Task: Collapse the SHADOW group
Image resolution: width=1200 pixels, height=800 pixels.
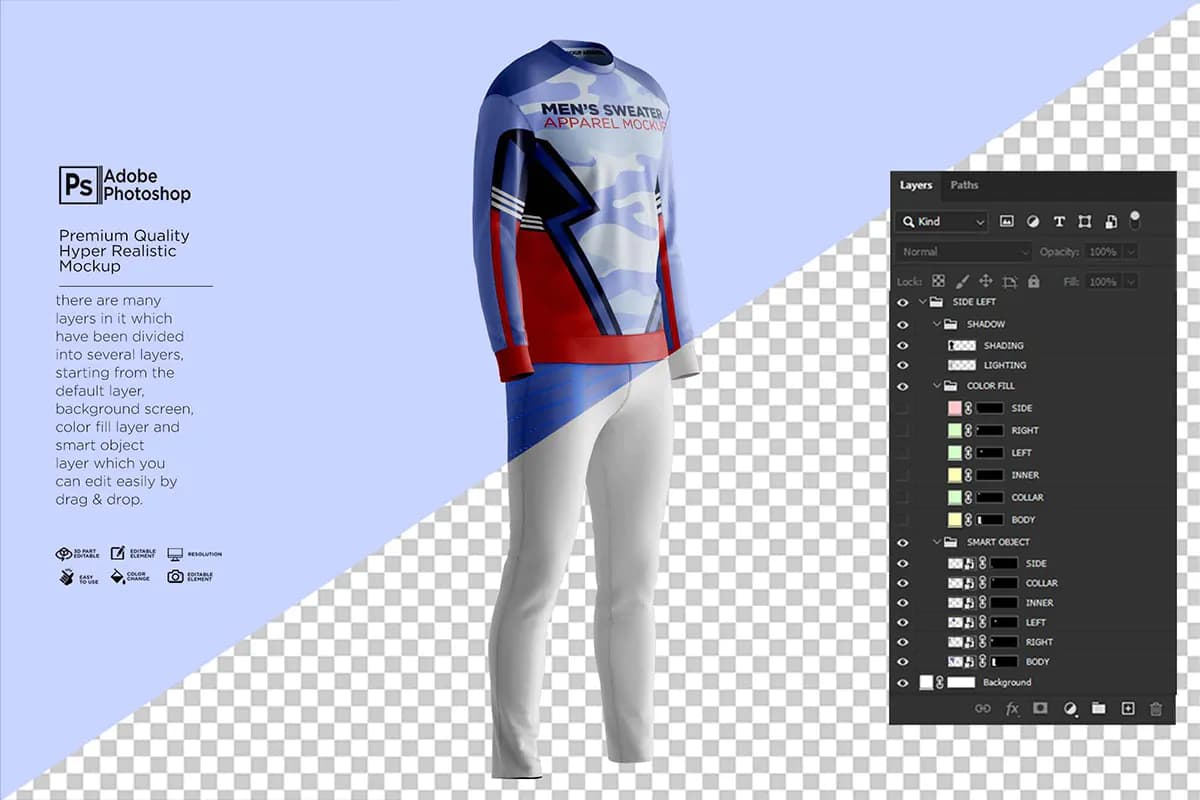Action: pyautogui.click(x=937, y=324)
